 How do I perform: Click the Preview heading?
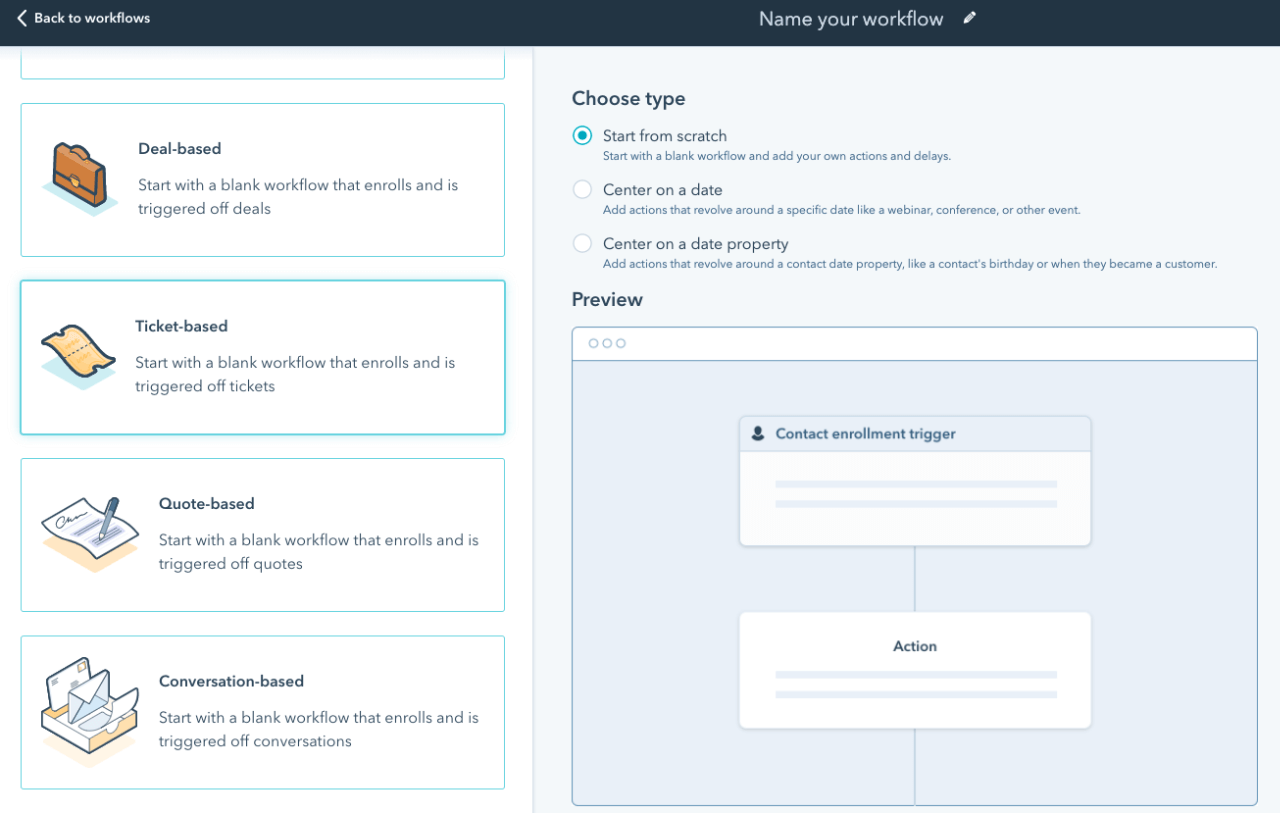[x=607, y=299]
